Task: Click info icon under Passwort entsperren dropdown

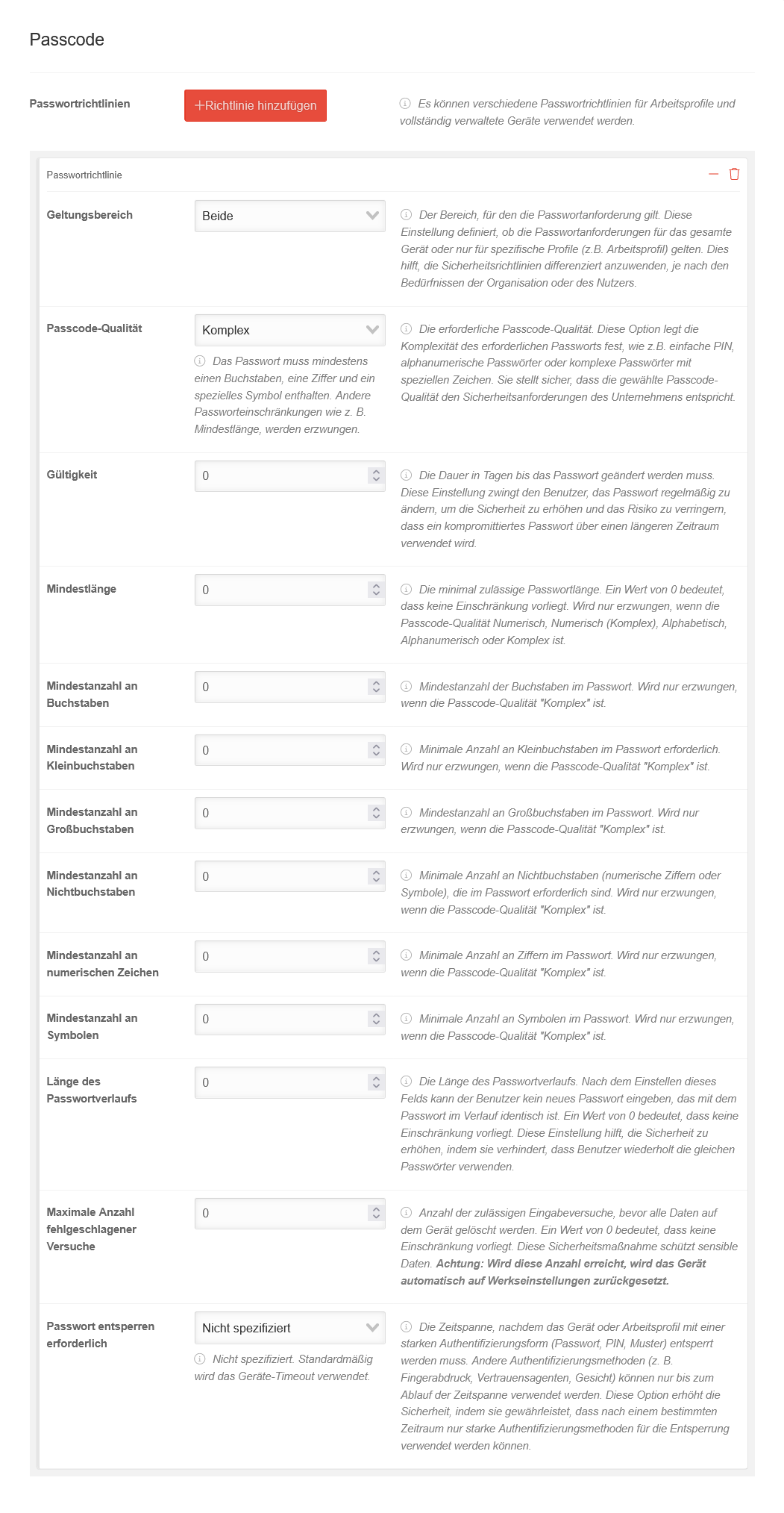Action: pyautogui.click(x=200, y=1359)
